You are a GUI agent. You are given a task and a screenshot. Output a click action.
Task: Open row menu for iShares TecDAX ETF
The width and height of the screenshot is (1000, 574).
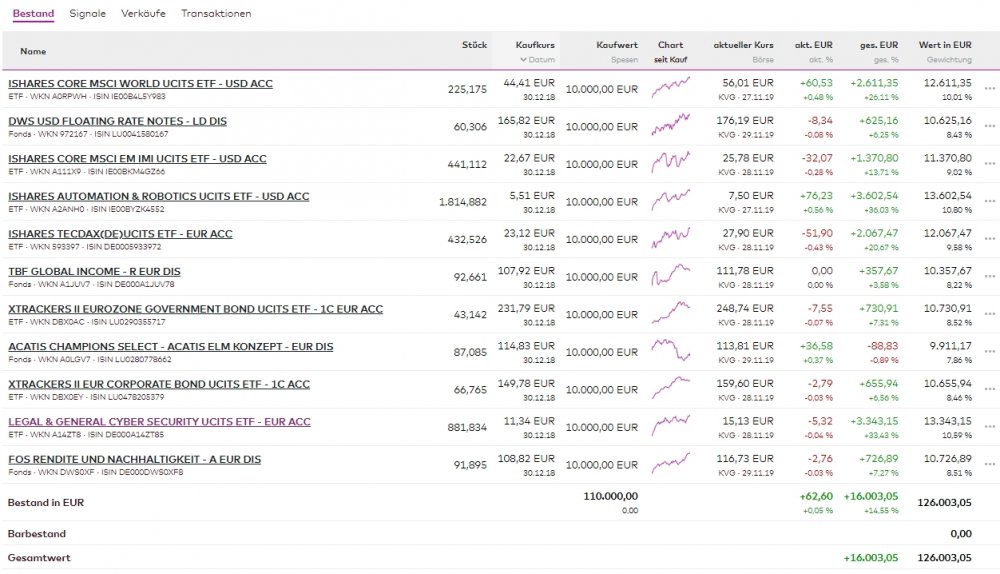(x=990, y=240)
